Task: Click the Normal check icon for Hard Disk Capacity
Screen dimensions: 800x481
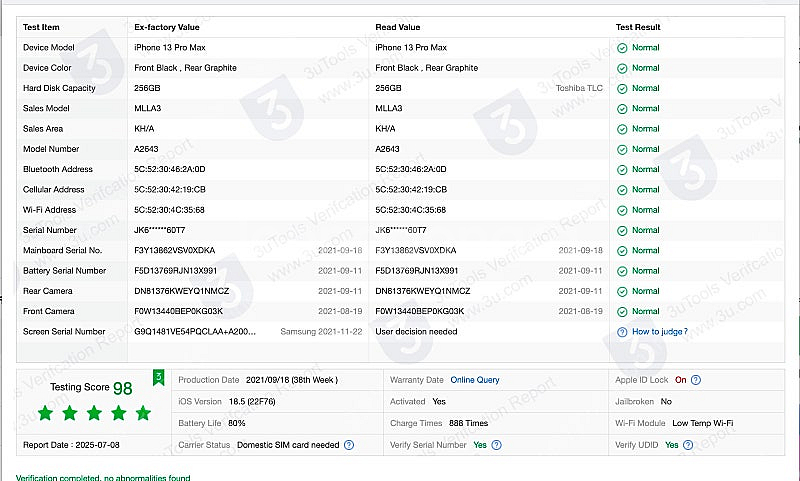Action: pos(622,89)
